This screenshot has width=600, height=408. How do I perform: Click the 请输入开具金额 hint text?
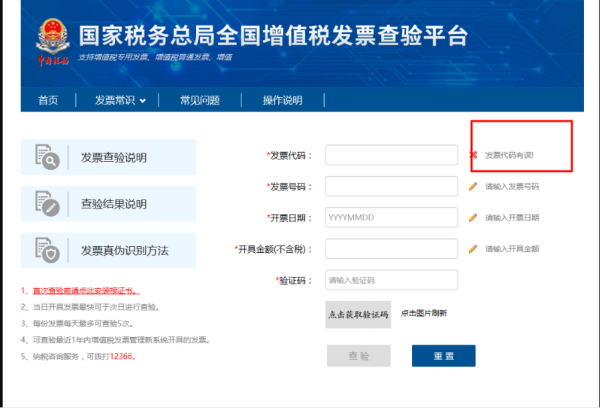pos(512,249)
